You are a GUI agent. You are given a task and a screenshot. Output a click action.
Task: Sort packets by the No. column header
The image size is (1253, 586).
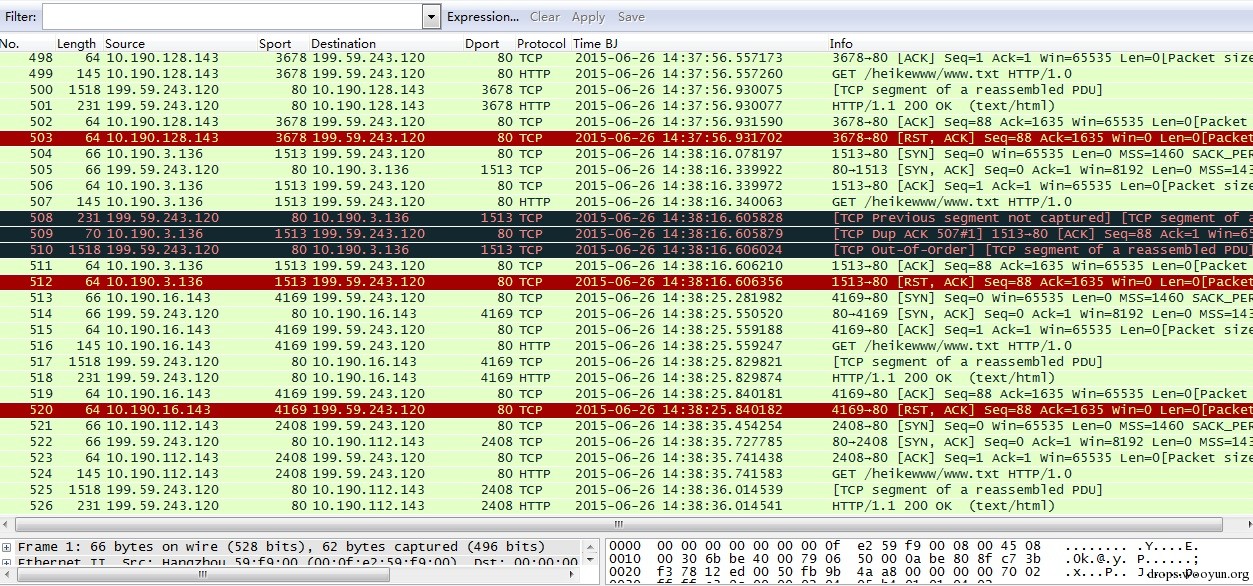click(x=10, y=44)
